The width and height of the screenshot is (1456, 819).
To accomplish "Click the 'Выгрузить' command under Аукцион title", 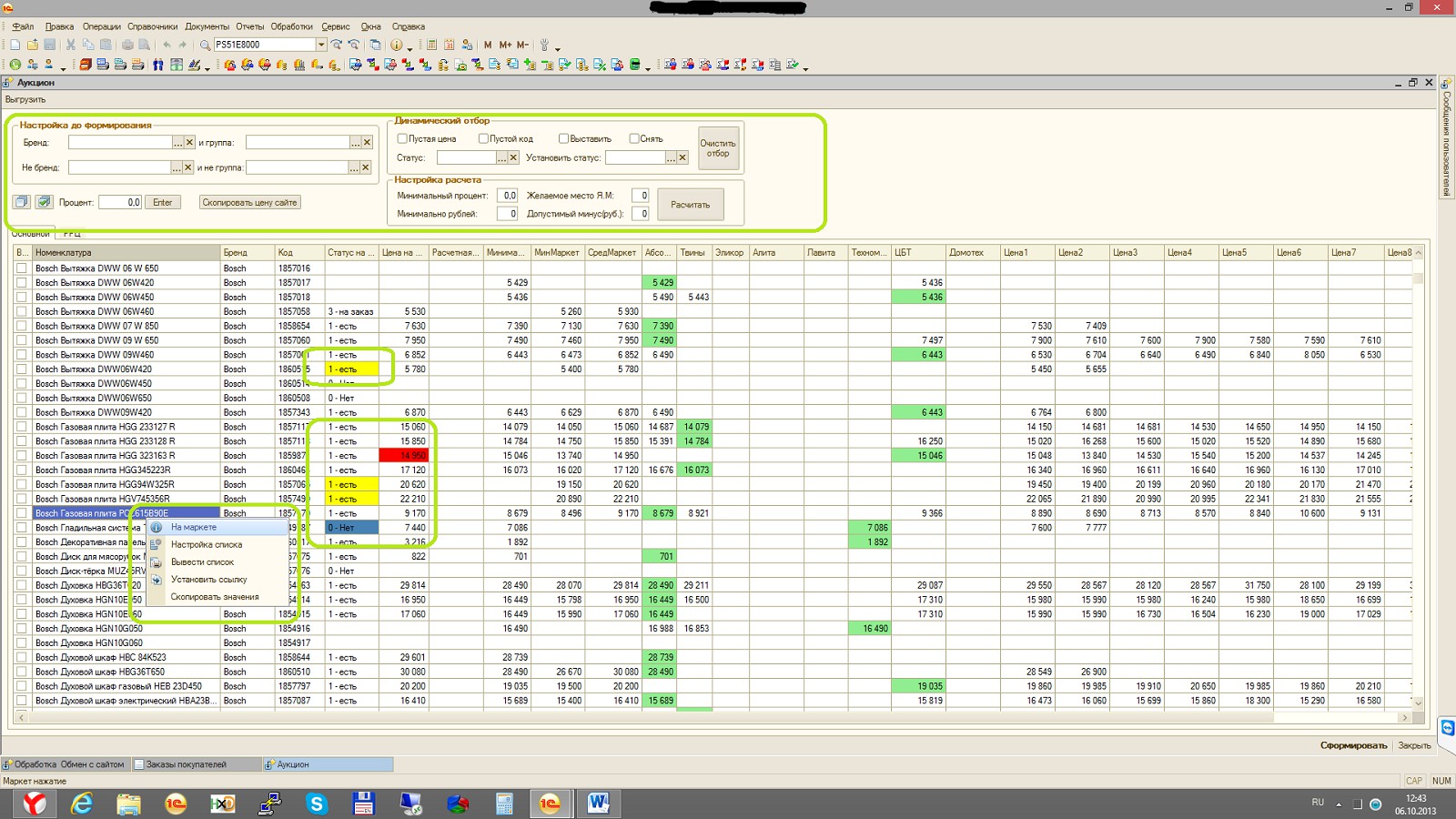I will (25, 99).
